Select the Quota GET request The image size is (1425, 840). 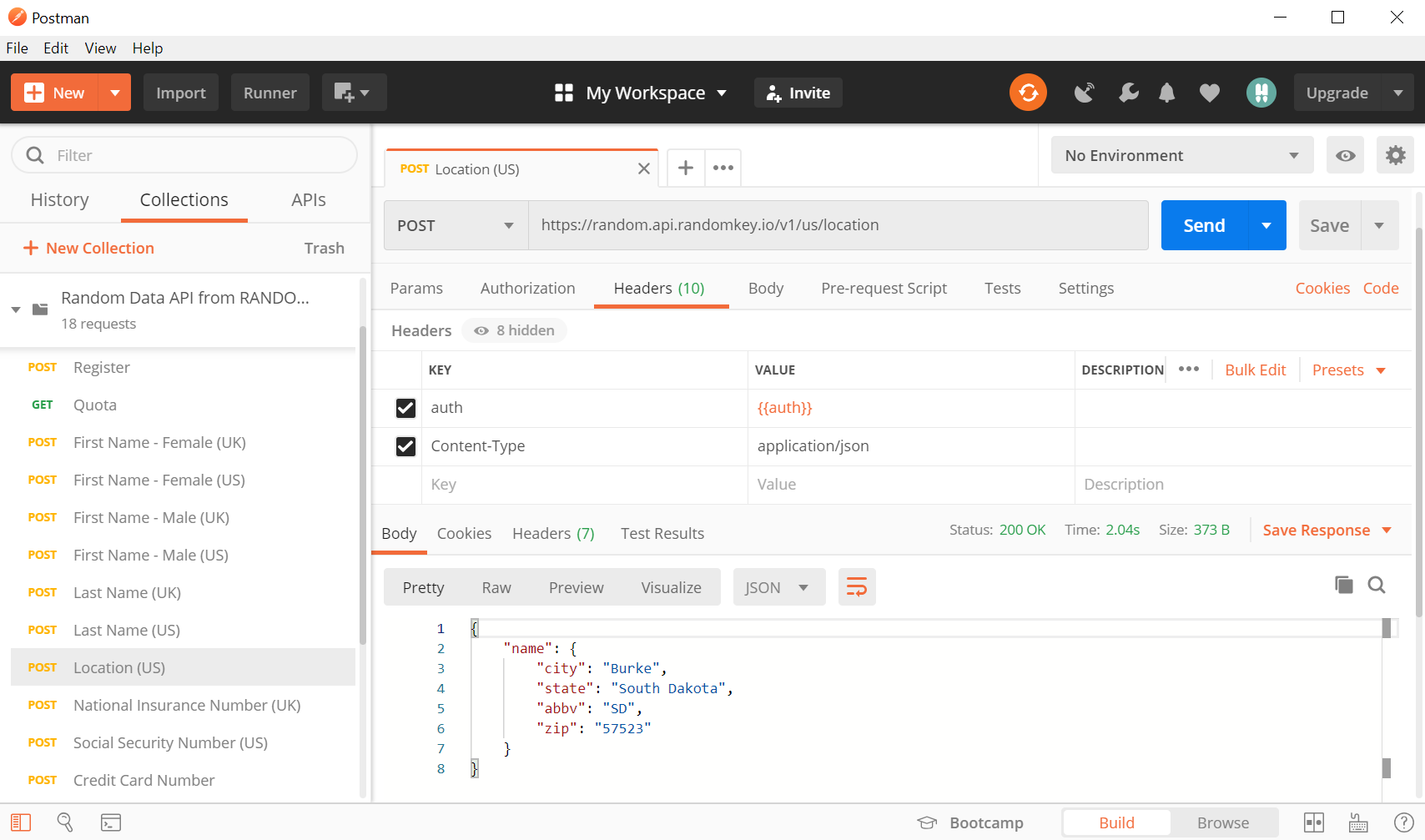[x=184, y=405]
